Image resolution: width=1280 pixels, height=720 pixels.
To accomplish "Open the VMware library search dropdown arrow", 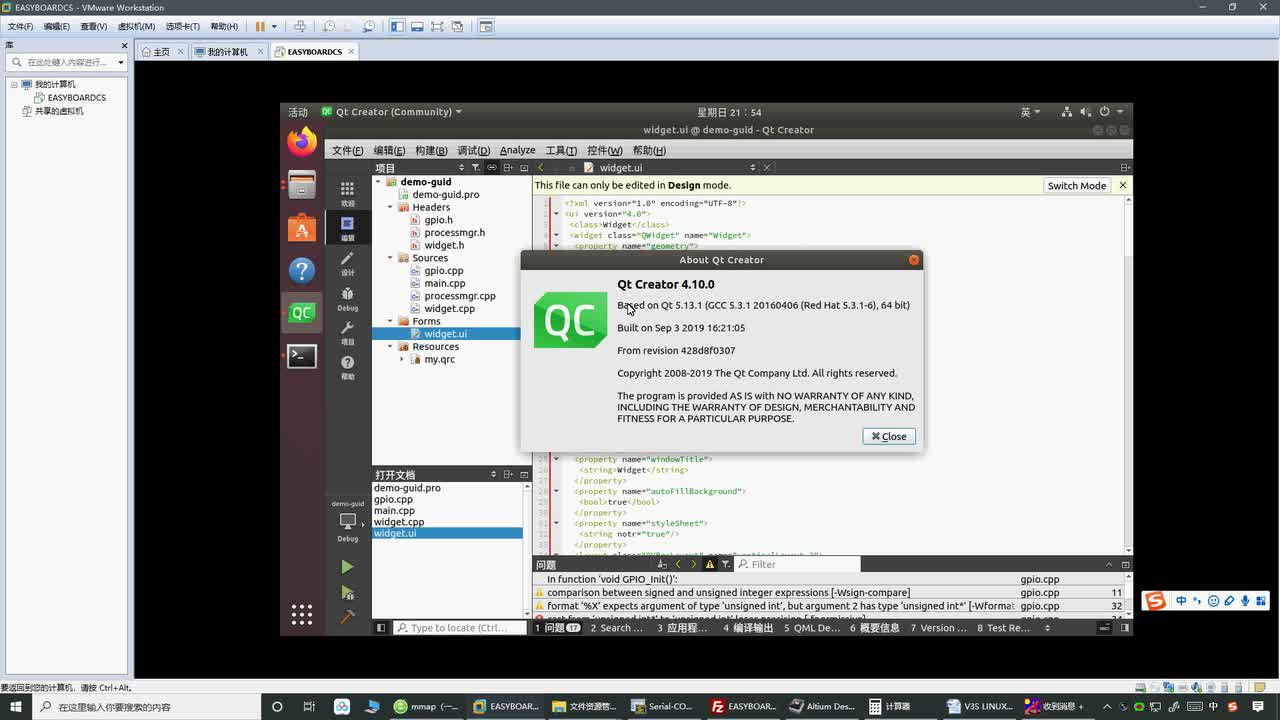I will [x=121, y=62].
